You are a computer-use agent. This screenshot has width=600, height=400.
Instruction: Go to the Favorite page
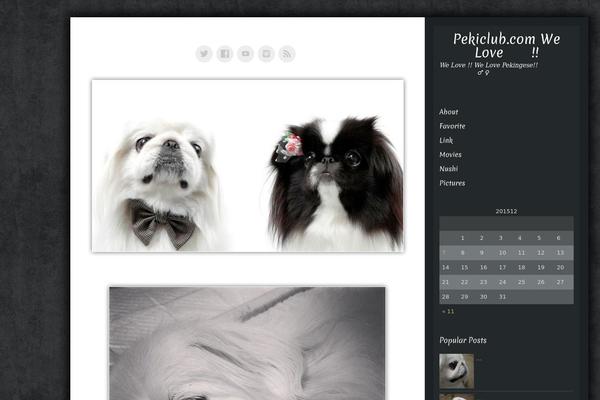tap(452, 126)
